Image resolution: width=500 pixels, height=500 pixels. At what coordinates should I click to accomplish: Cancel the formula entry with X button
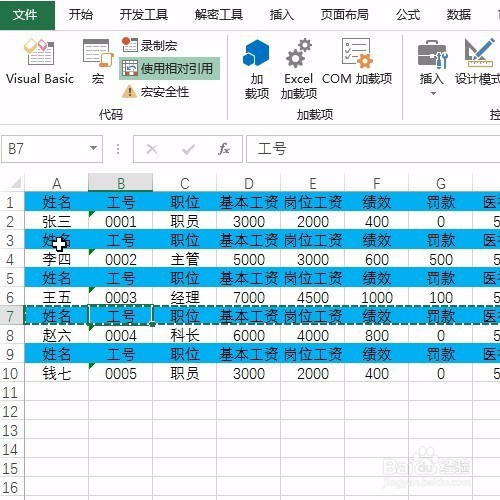[x=152, y=149]
